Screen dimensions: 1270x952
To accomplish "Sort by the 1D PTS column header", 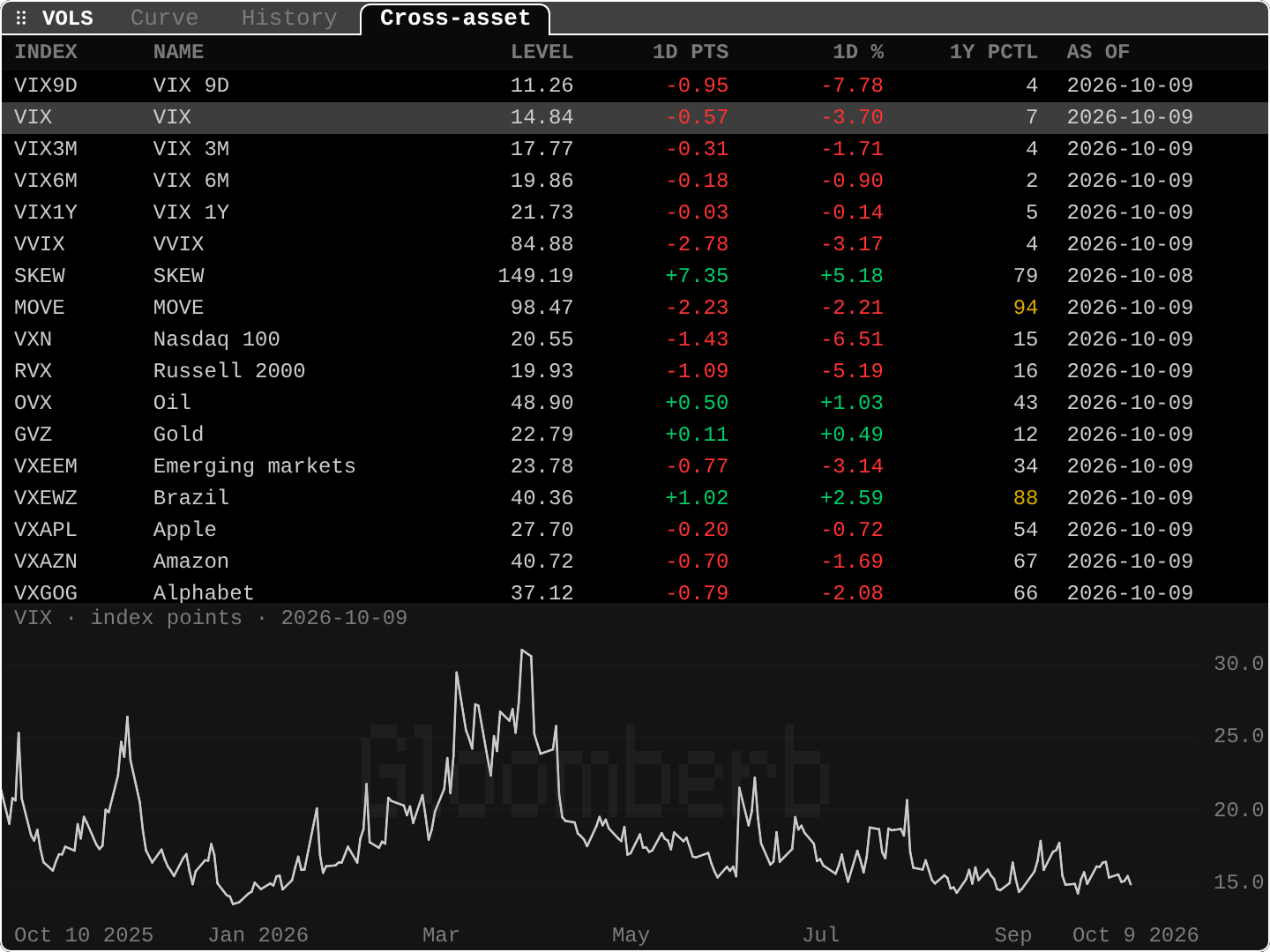I will pyautogui.click(x=691, y=52).
